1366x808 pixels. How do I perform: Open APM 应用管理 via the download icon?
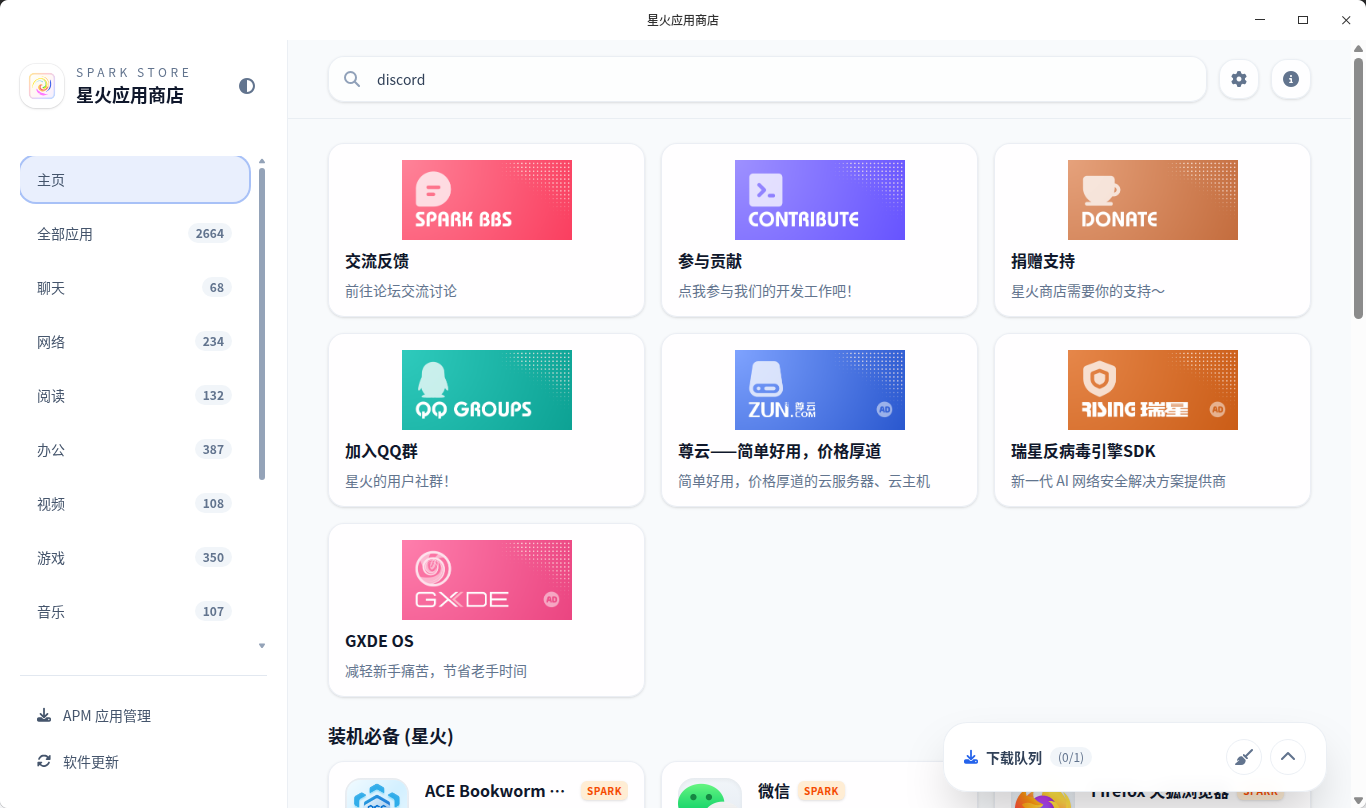pyautogui.click(x=44, y=715)
